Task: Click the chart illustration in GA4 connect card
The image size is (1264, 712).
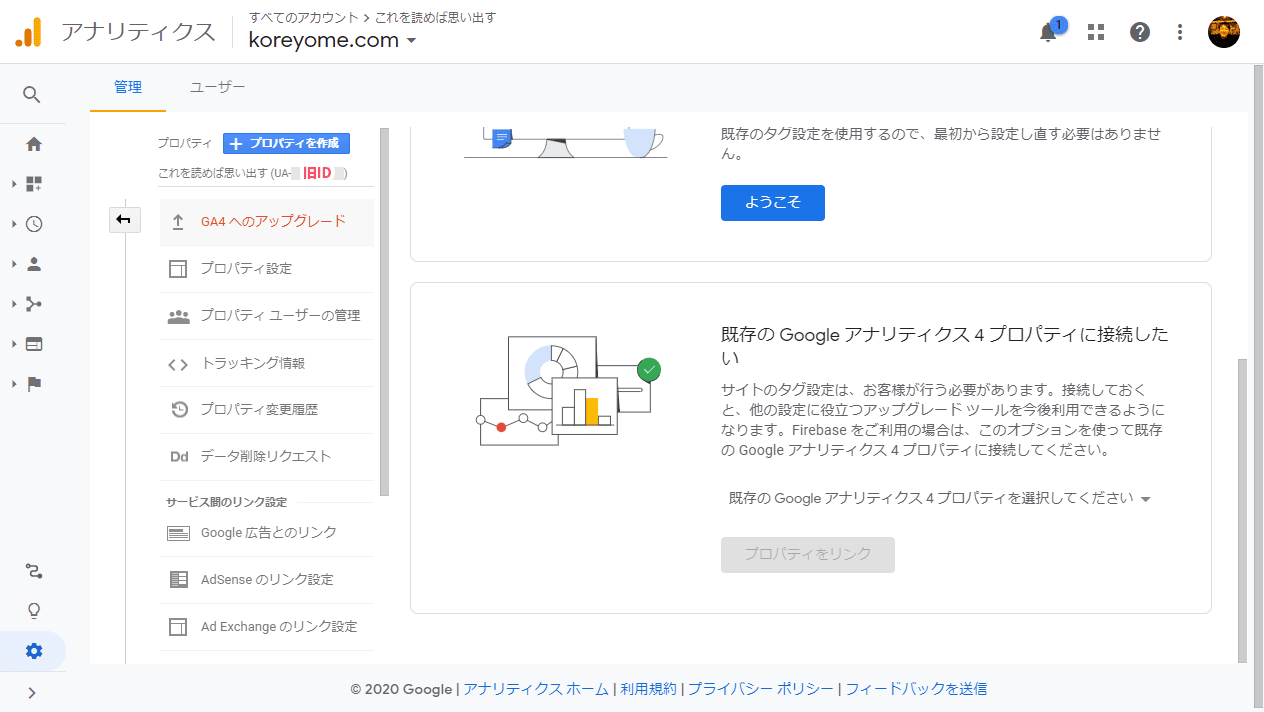Action: click(x=570, y=389)
